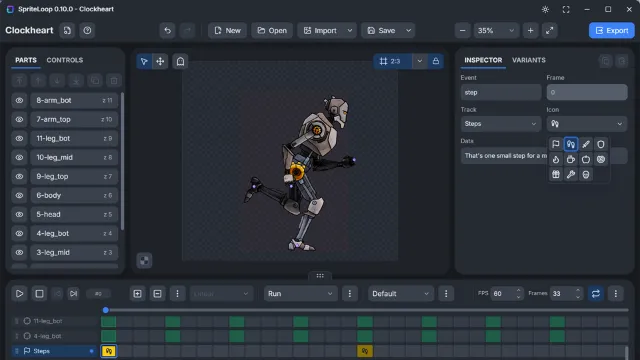Click the Event name field
The width and height of the screenshot is (640, 360).
(x=501, y=93)
